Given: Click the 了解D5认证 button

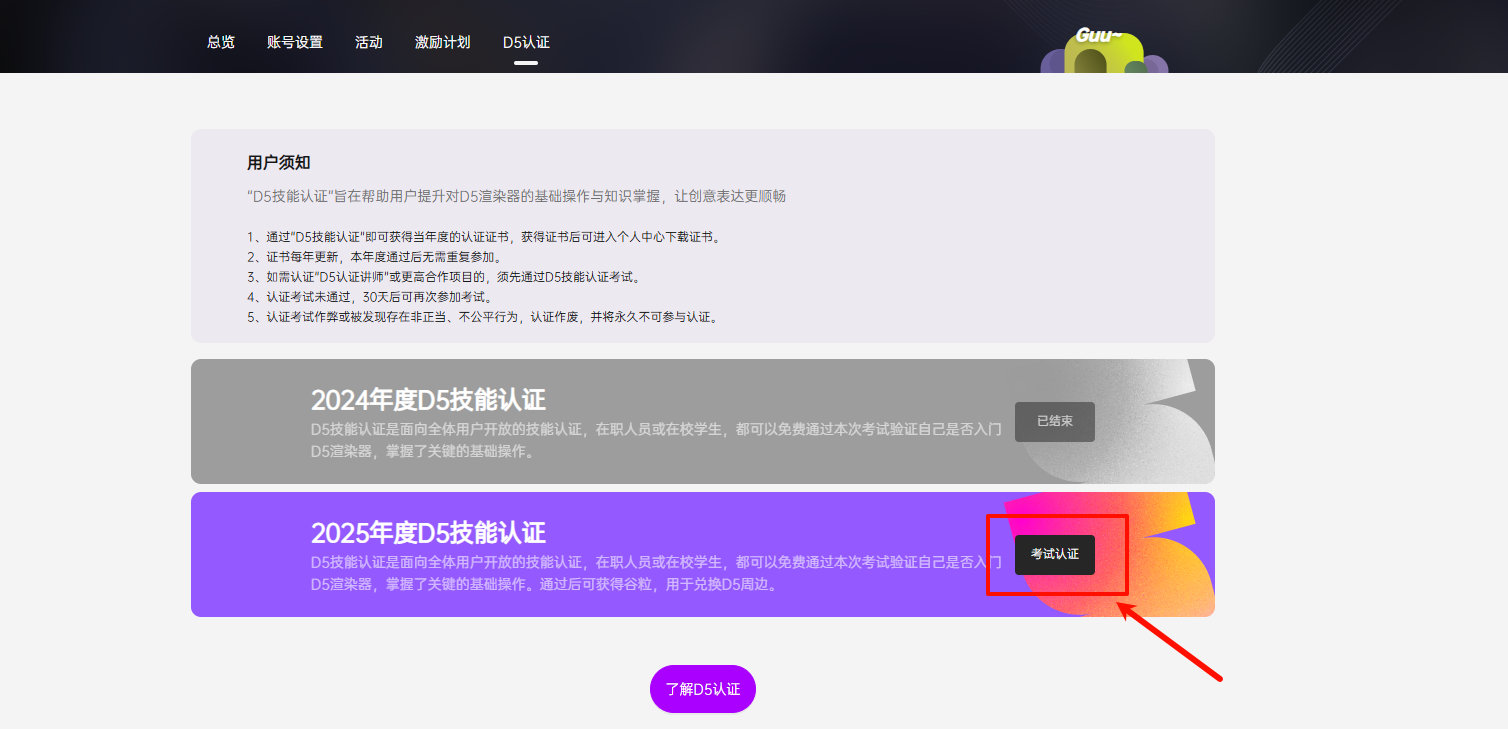Looking at the screenshot, I should pyautogui.click(x=703, y=689).
